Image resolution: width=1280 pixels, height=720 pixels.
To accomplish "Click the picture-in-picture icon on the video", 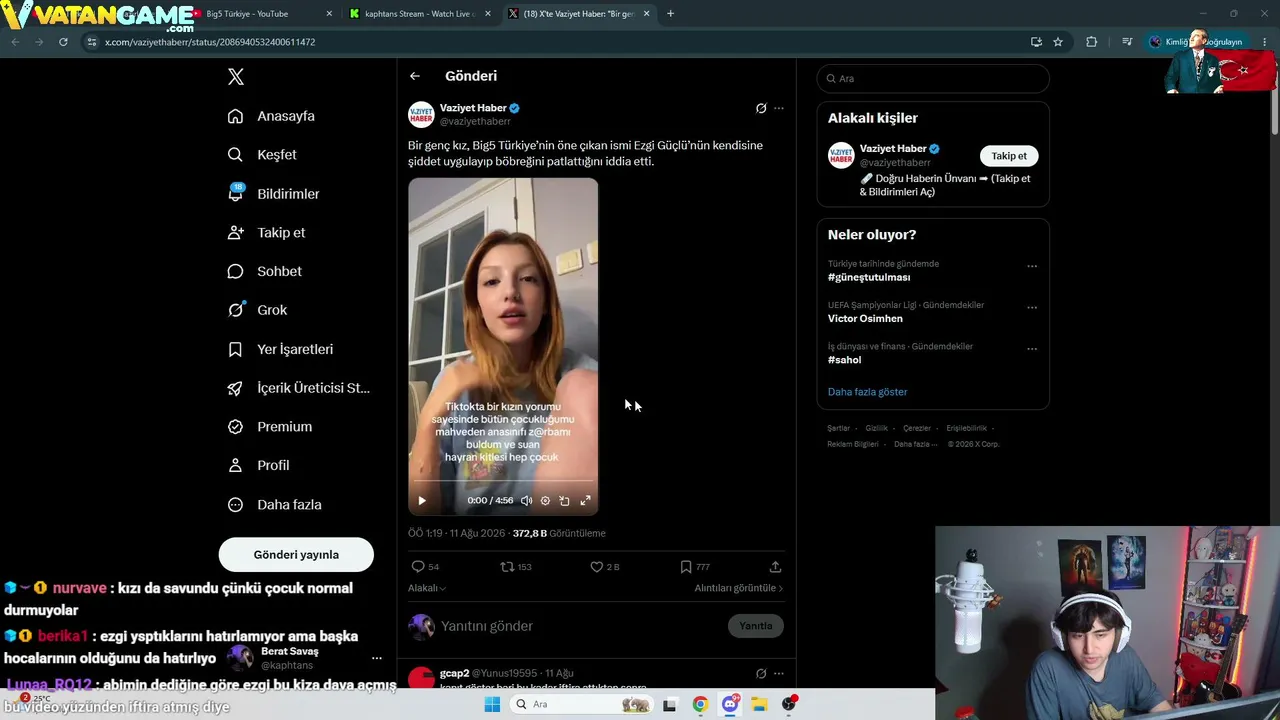I will pyautogui.click(x=564, y=501).
